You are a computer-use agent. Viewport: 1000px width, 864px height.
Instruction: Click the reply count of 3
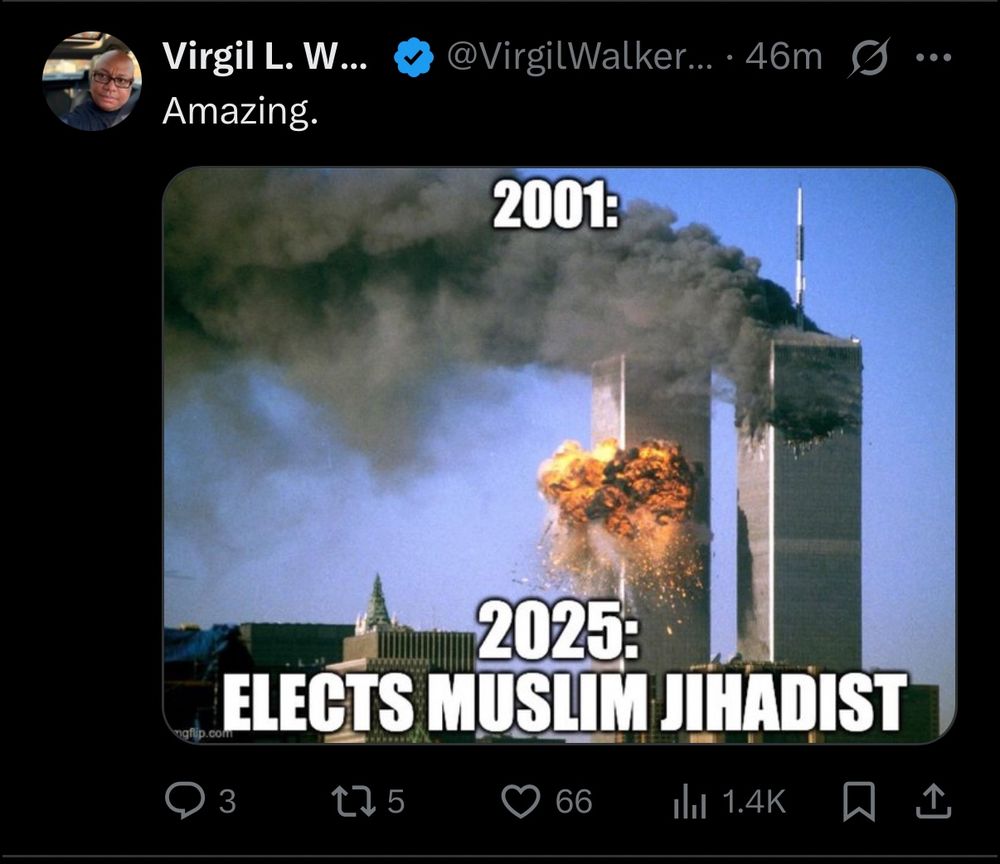228,802
